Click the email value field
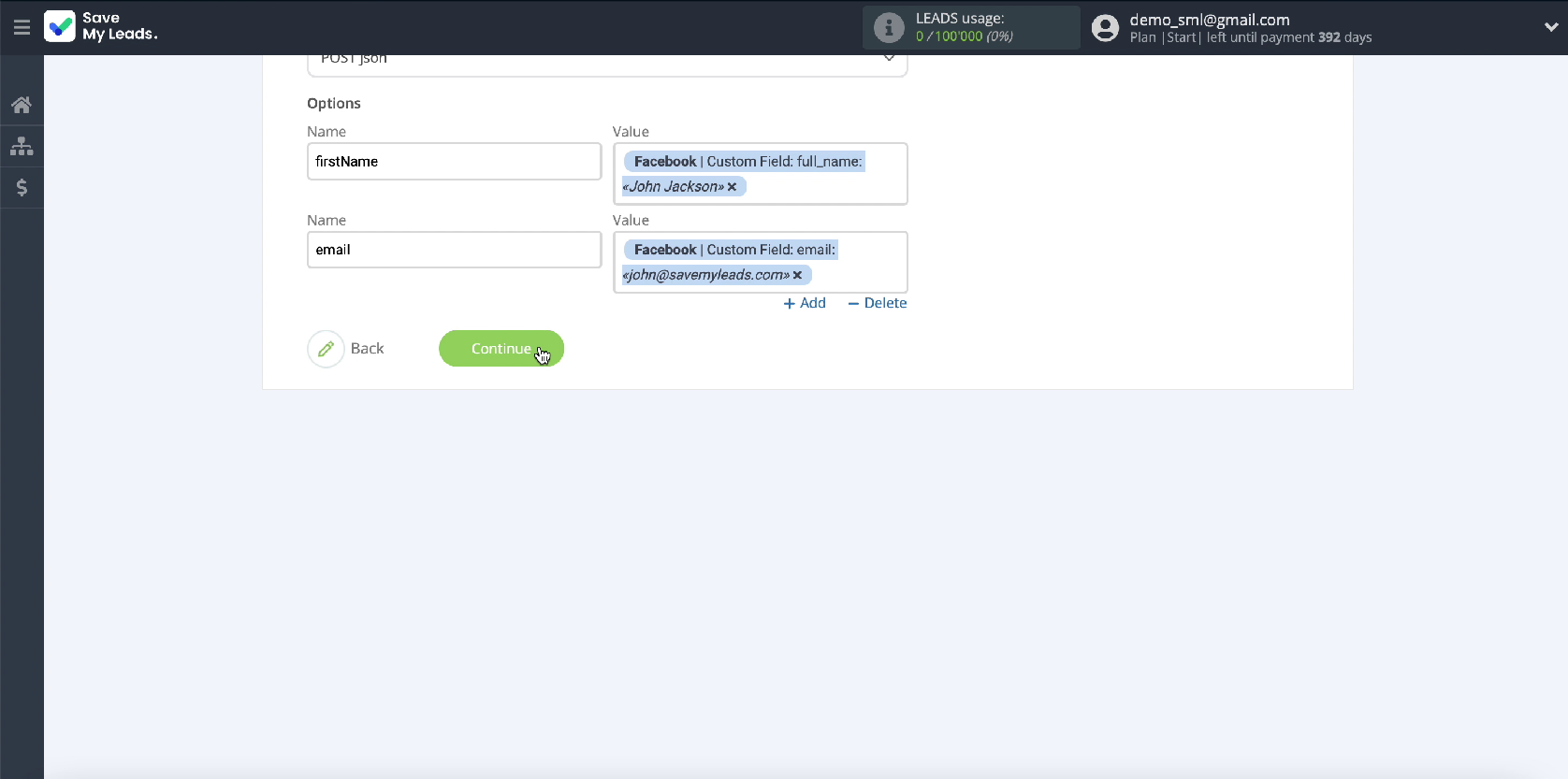Viewport: 1568px width, 779px height. [760, 262]
